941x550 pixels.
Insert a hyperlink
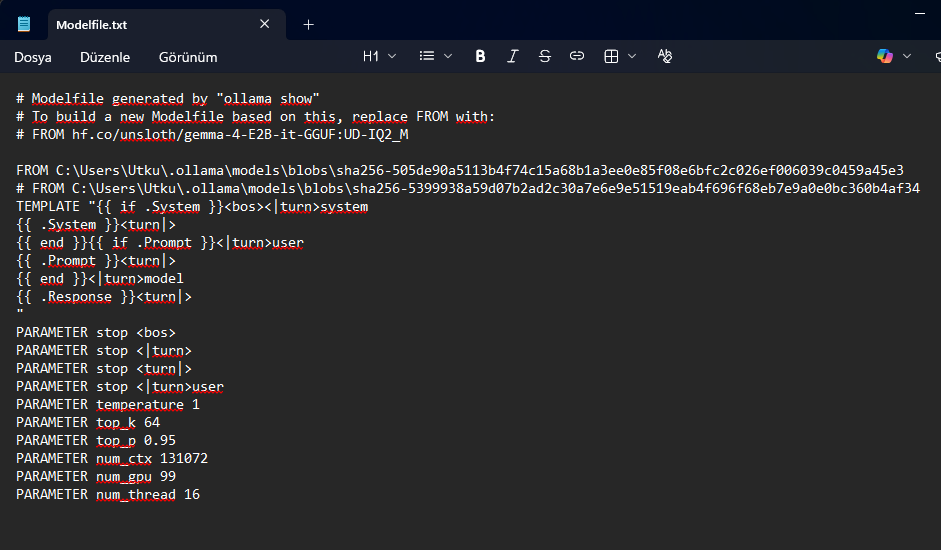pos(577,56)
